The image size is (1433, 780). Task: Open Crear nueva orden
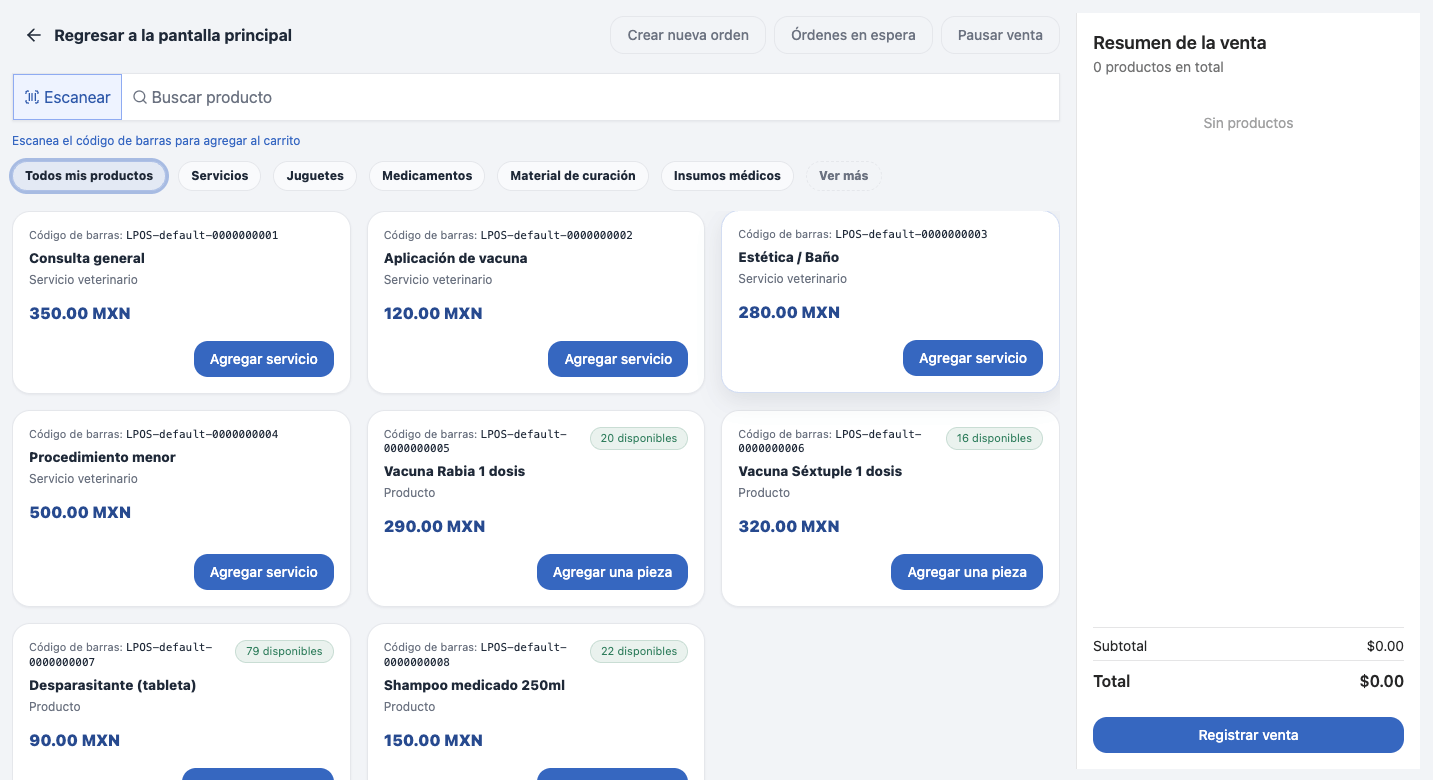(x=688, y=35)
